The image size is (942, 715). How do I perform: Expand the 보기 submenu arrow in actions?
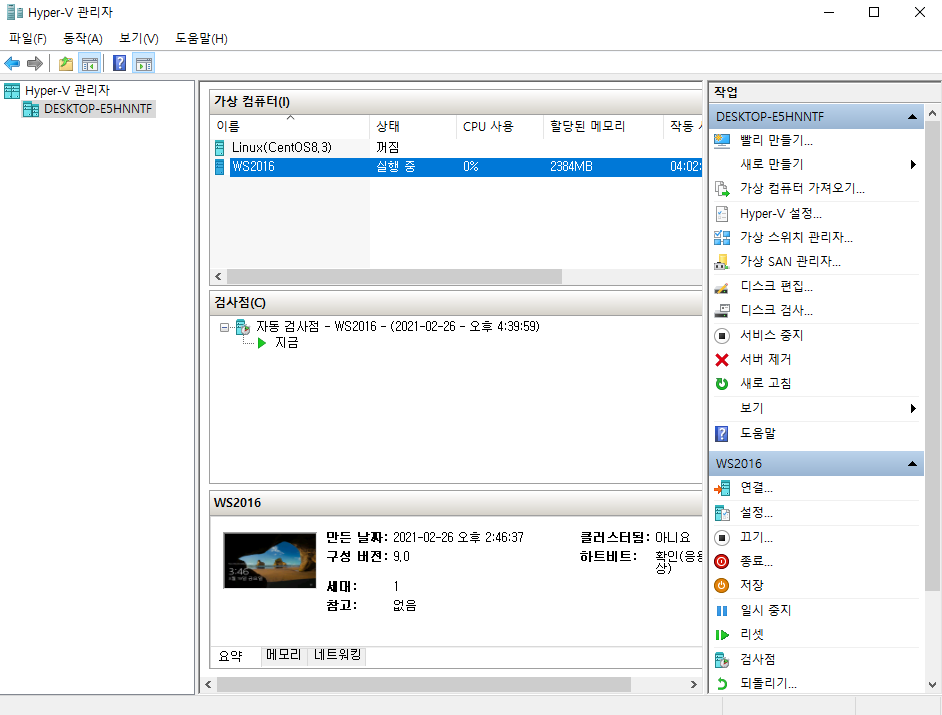coord(913,409)
